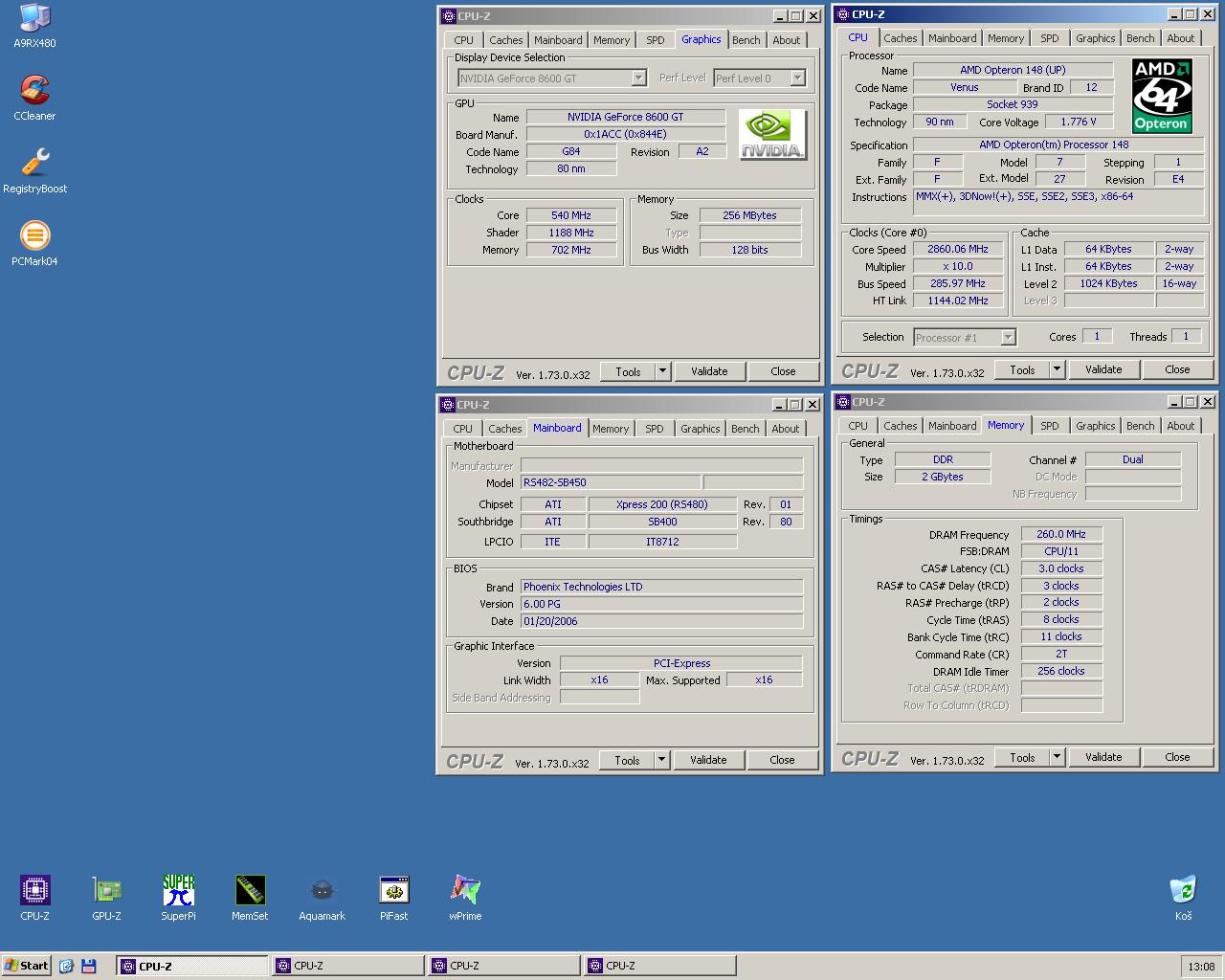
Task: Select the CPU tab in Mainboard window
Action: pos(463,429)
